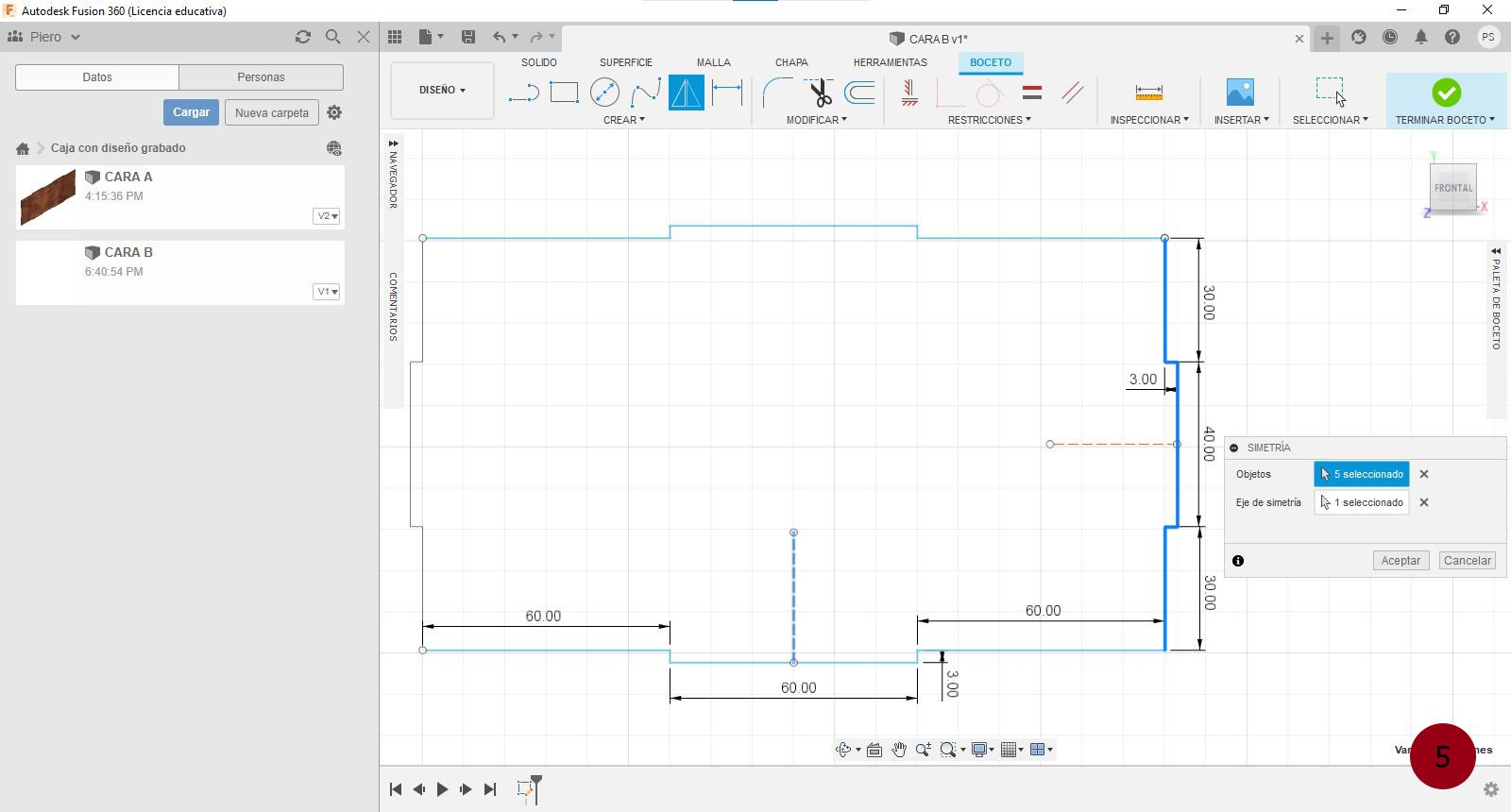Pick the Spline sketch tool
Image resolution: width=1511 pixels, height=812 pixels.
click(645, 93)
